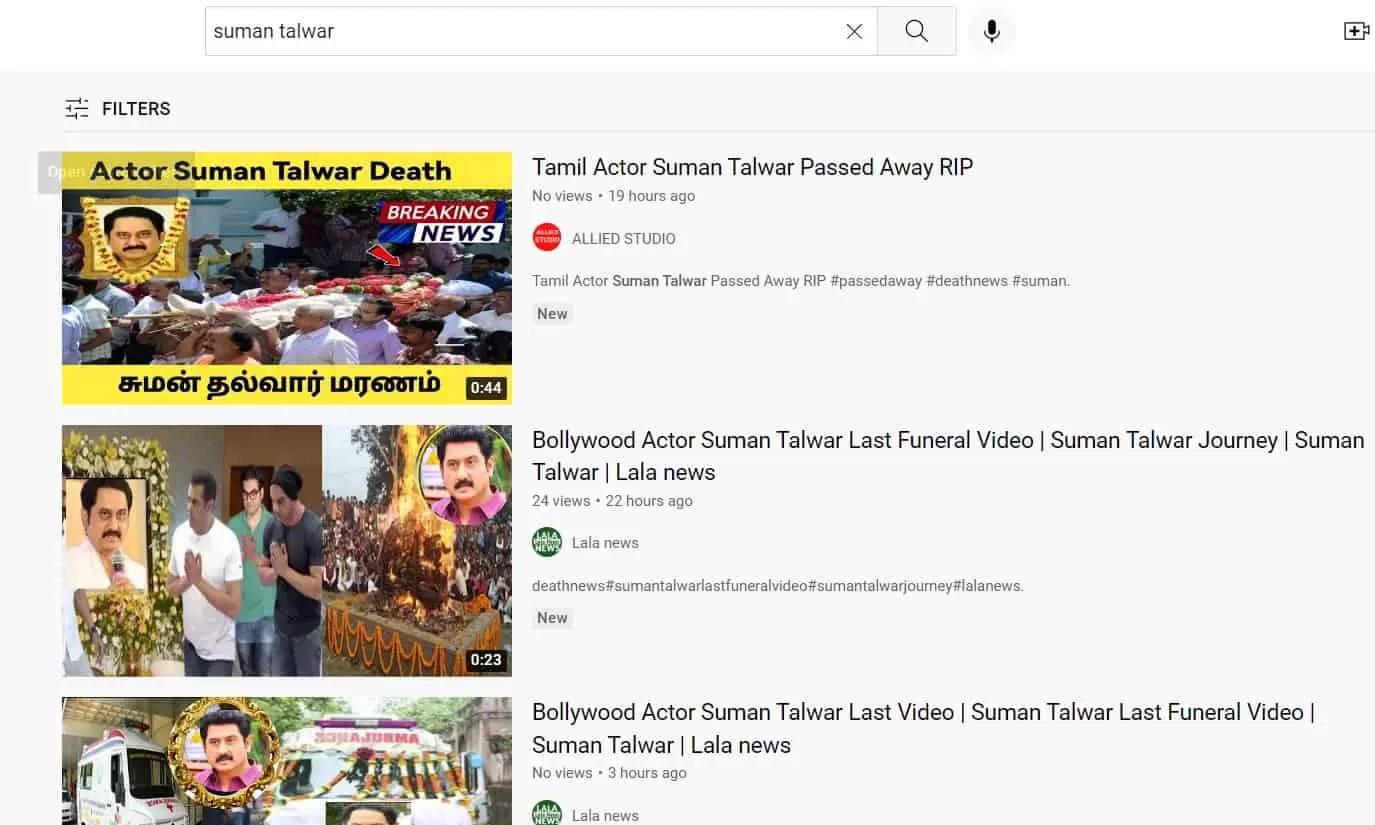Open 'Bollywood Actor Suman Talwar Last Funeral Video' title
The image size is (1375, 825).
948,456
